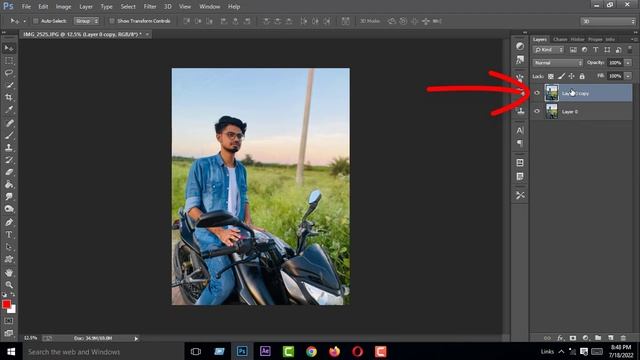640x360 pixels.
Task: Select the Eyedropper tool
Action: click(x=9, y=110)
